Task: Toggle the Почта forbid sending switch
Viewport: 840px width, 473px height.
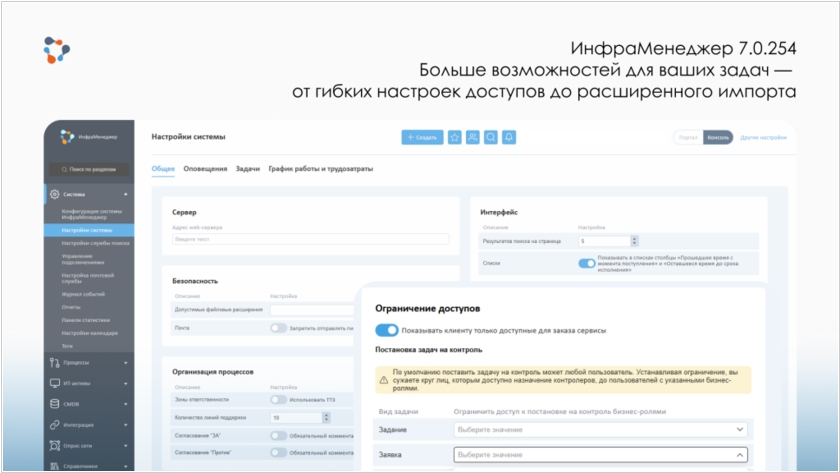Action: (x=278, y=328)
